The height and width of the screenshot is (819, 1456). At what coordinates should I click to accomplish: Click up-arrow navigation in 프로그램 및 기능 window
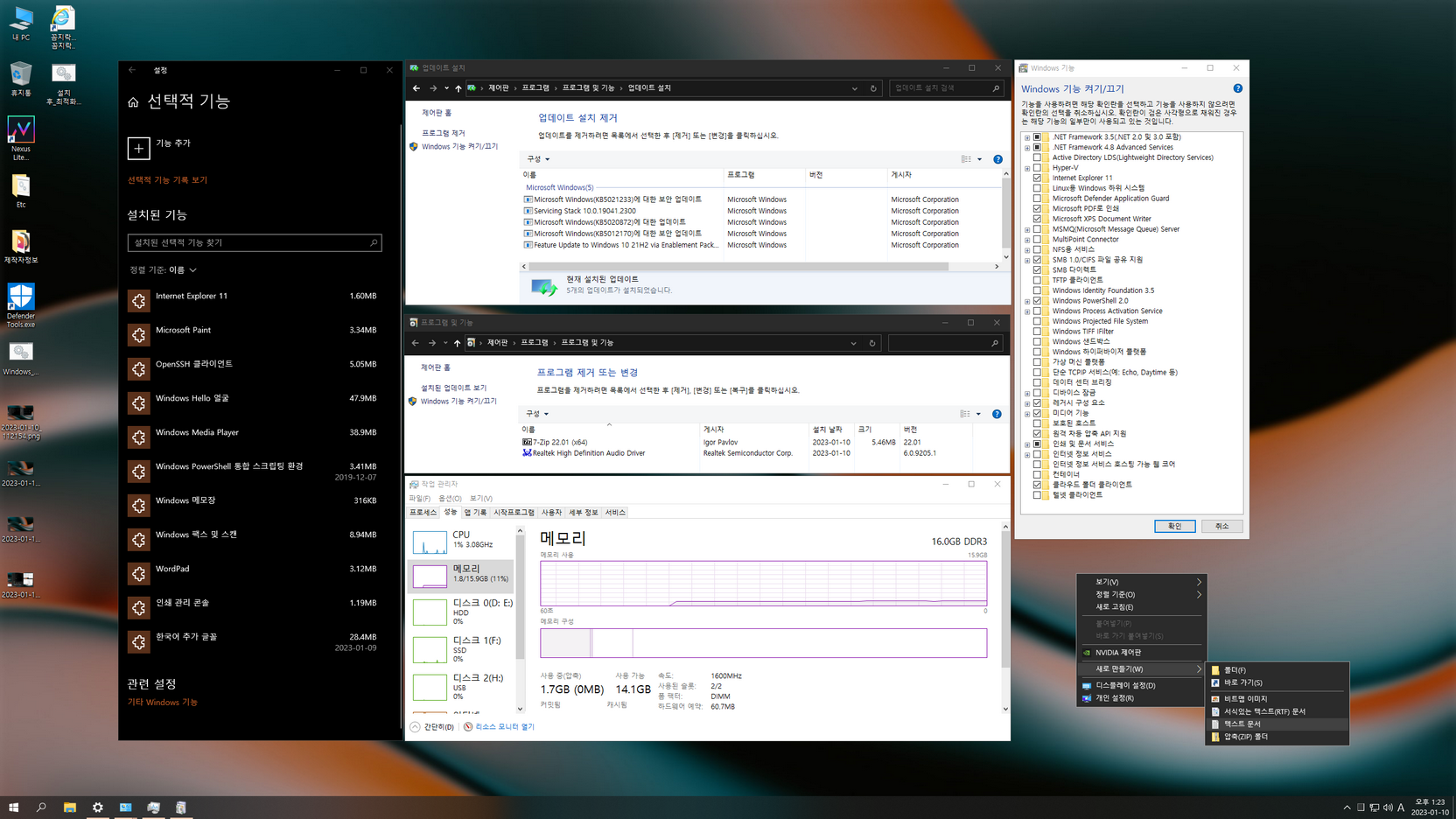click(457, 343)
